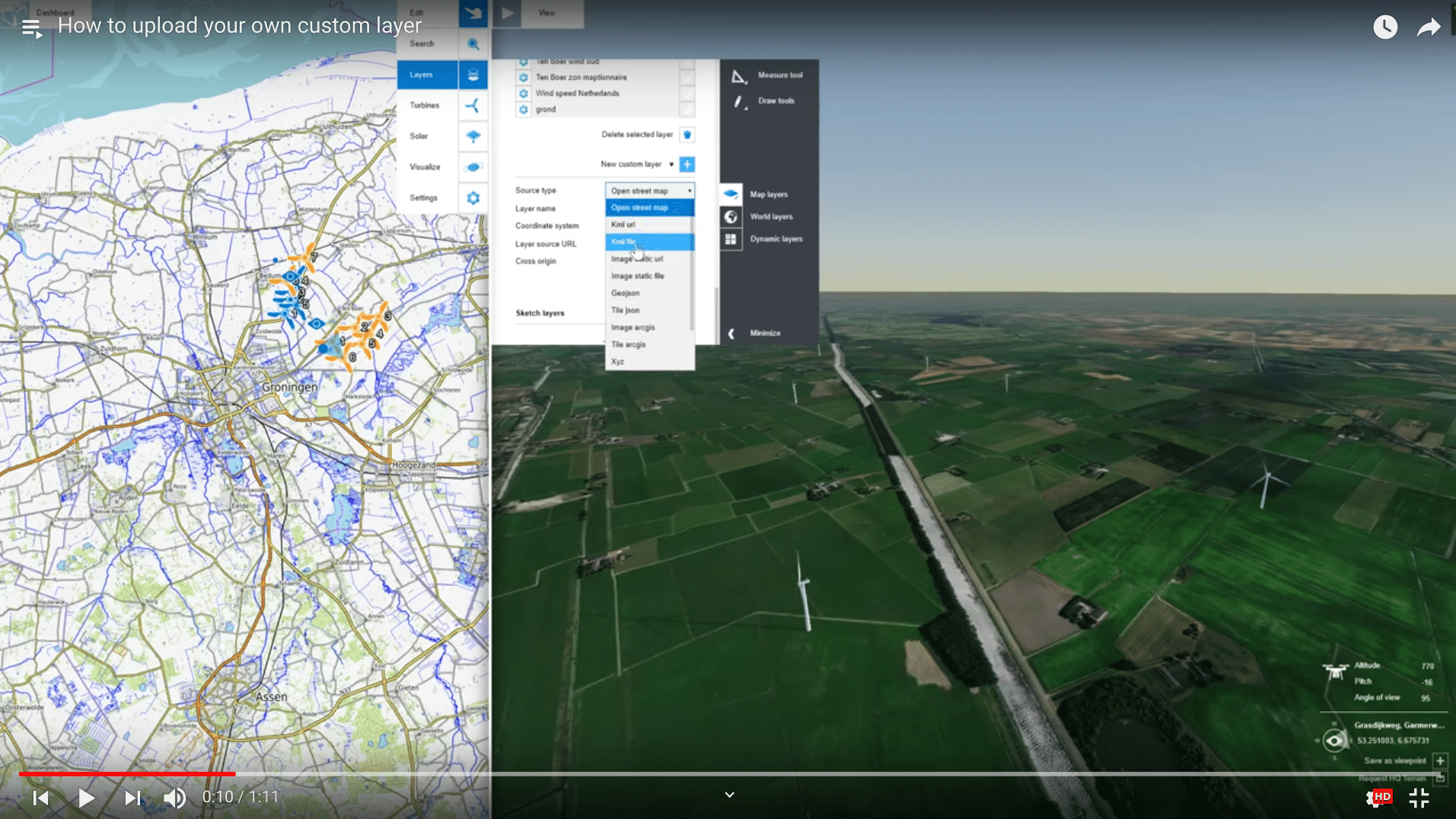Click the Minimize chevron icon

[731, 333]
